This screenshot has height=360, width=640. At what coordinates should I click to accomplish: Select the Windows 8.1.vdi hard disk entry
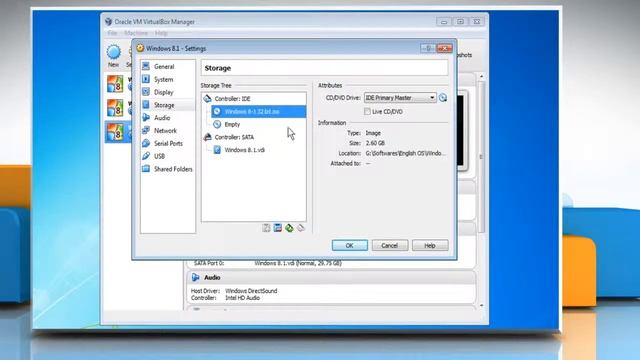coord(244,150)
